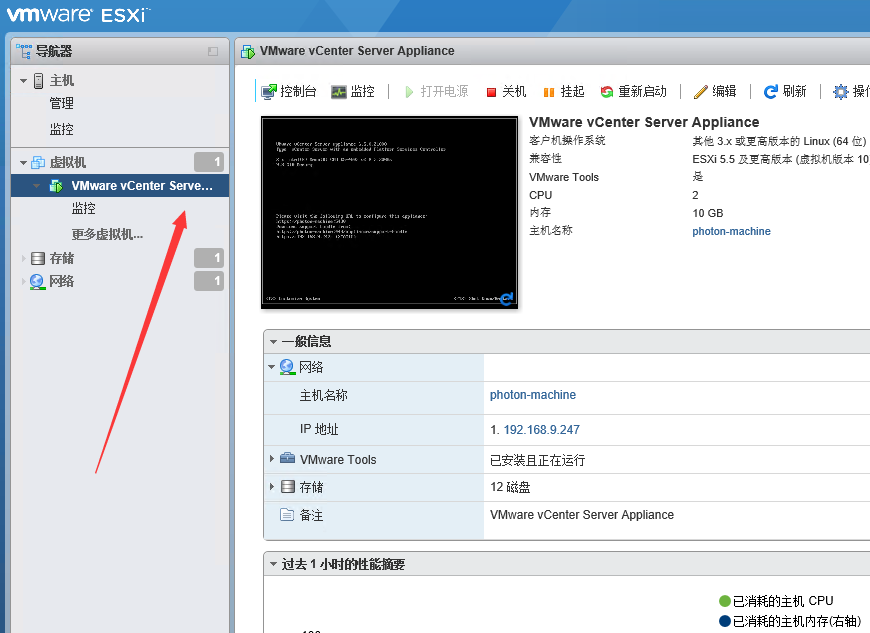The image size is (870, 633).
Task: Open the 192.168.9.247 IP link
Action: pyautogui.click(x=542, y=430)
